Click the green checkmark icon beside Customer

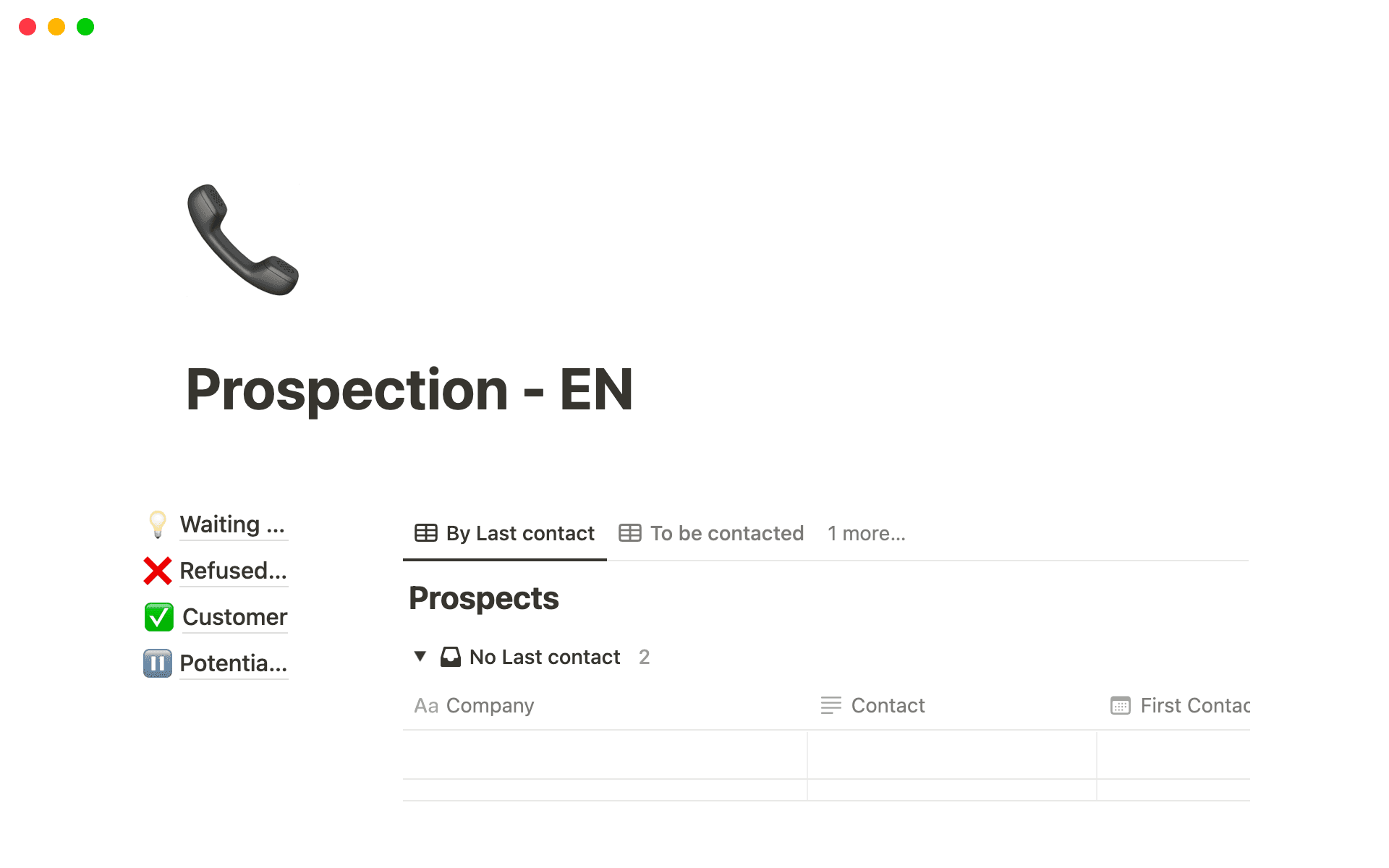(158, 617)
